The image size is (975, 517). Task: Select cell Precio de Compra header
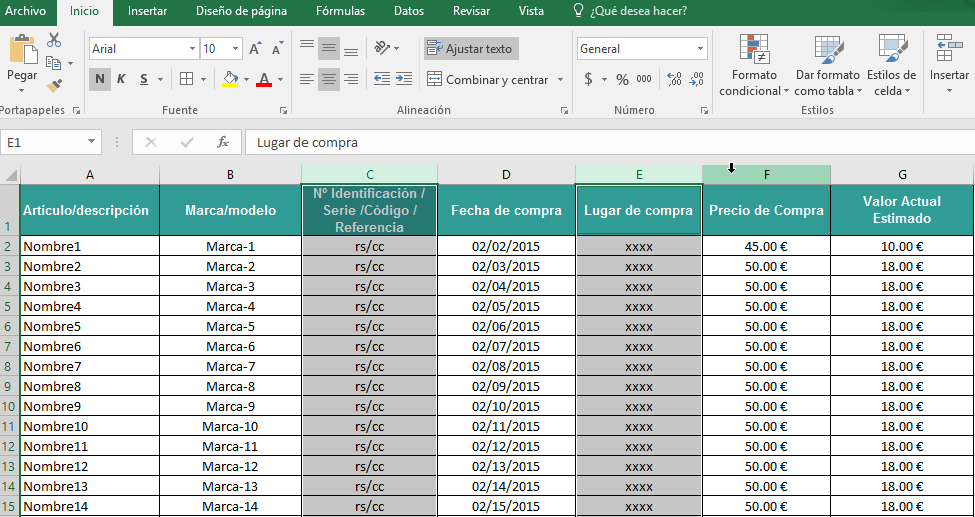pyautogui.click(x=766, y=210)
